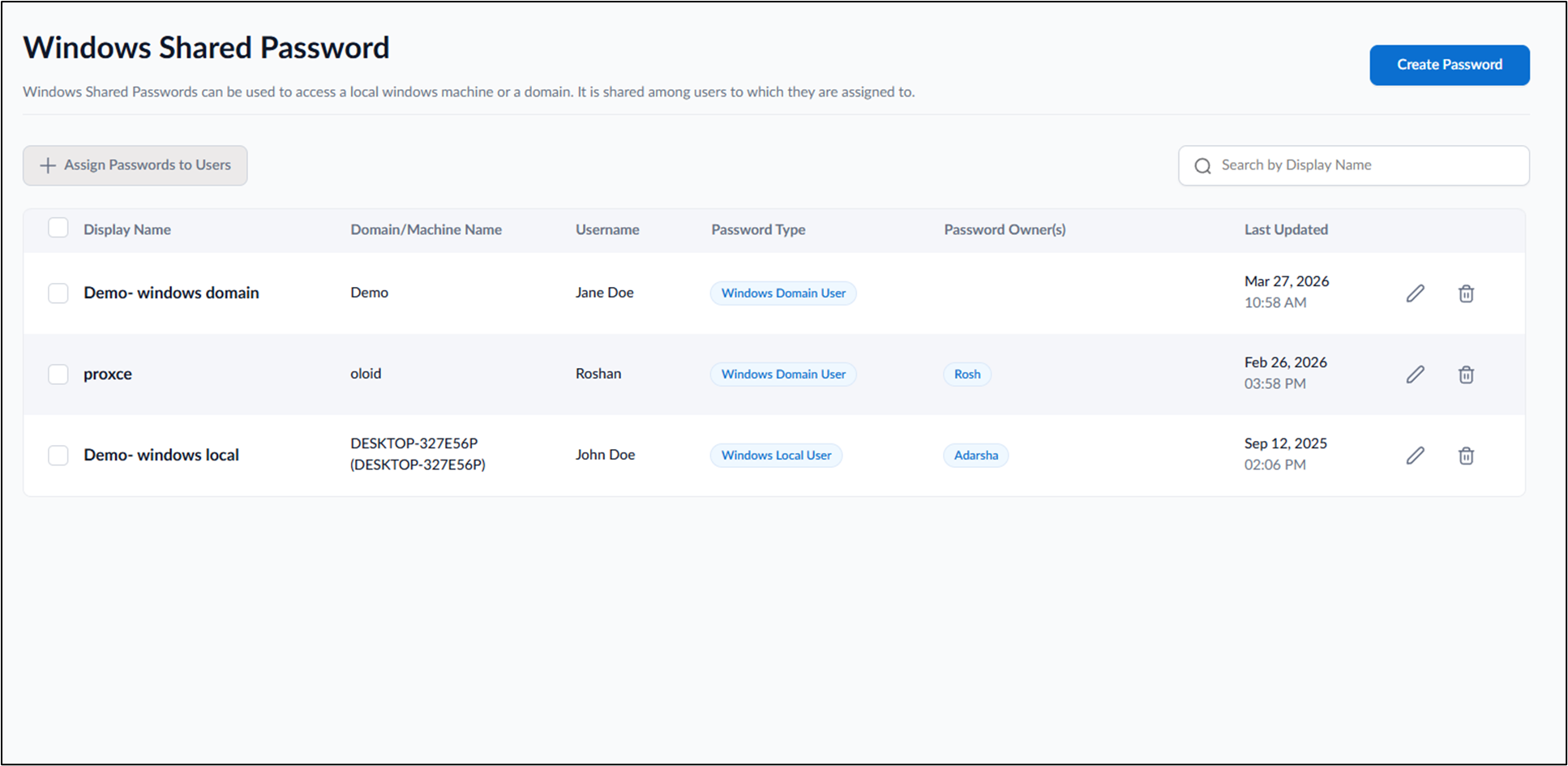1568x766 pixels.
Task: Tick the Demo- windows local row checkbox
Action: click(x=58, y=455)
